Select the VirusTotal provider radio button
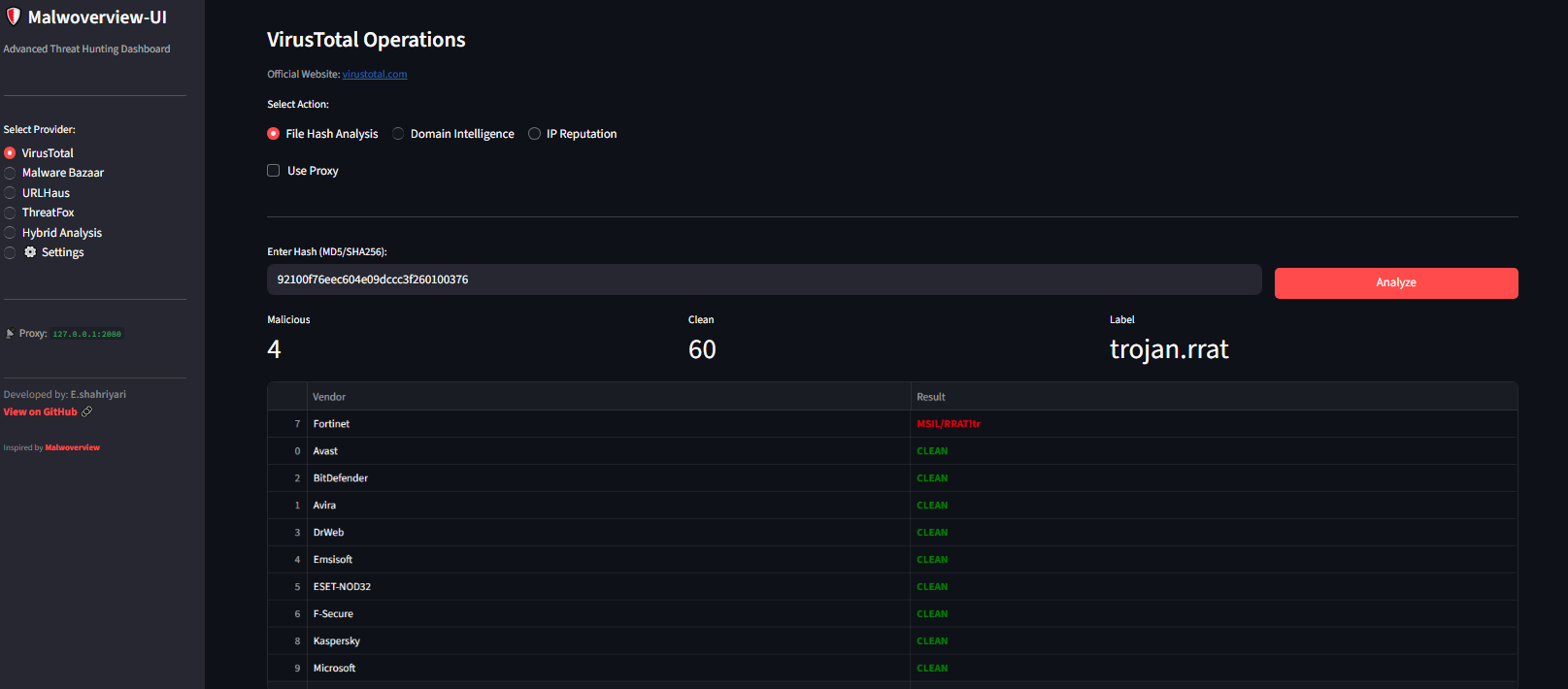 point(10,153)
